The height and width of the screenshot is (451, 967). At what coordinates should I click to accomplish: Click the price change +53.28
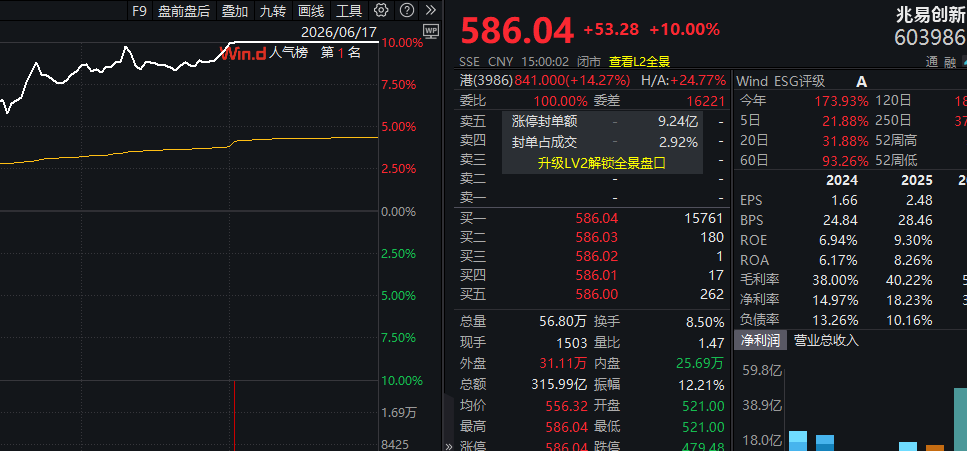click(x=611, y=29)
